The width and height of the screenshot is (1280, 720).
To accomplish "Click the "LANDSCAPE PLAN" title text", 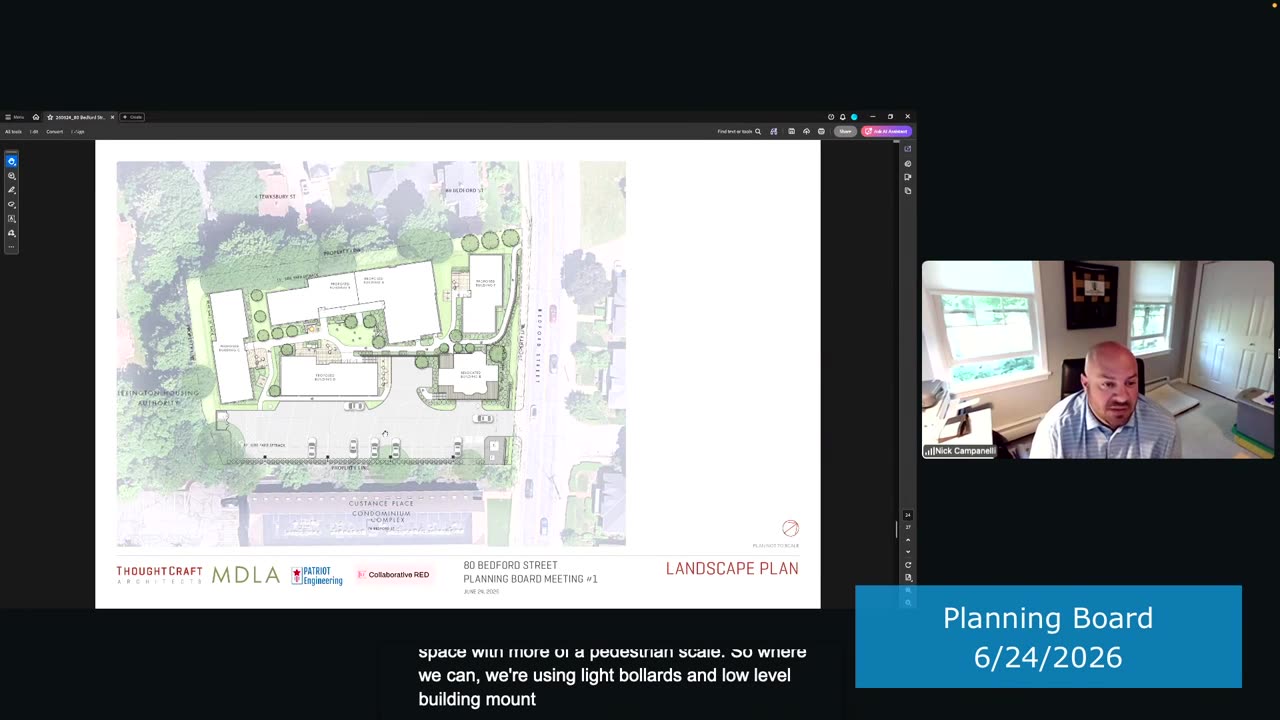I will tap(732, 568).
